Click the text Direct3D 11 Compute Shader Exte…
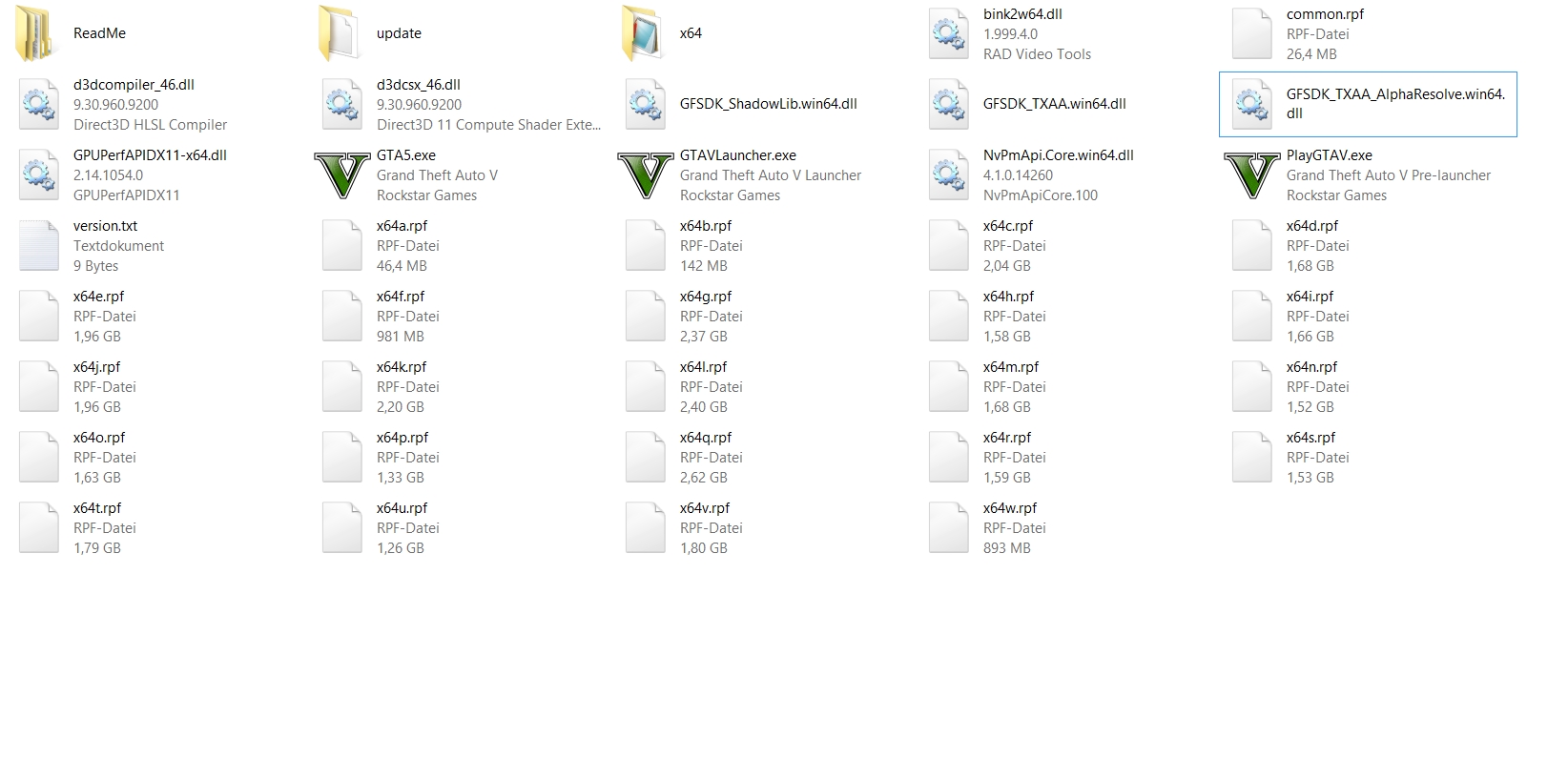1568x759 pixels. click(489, 125)
